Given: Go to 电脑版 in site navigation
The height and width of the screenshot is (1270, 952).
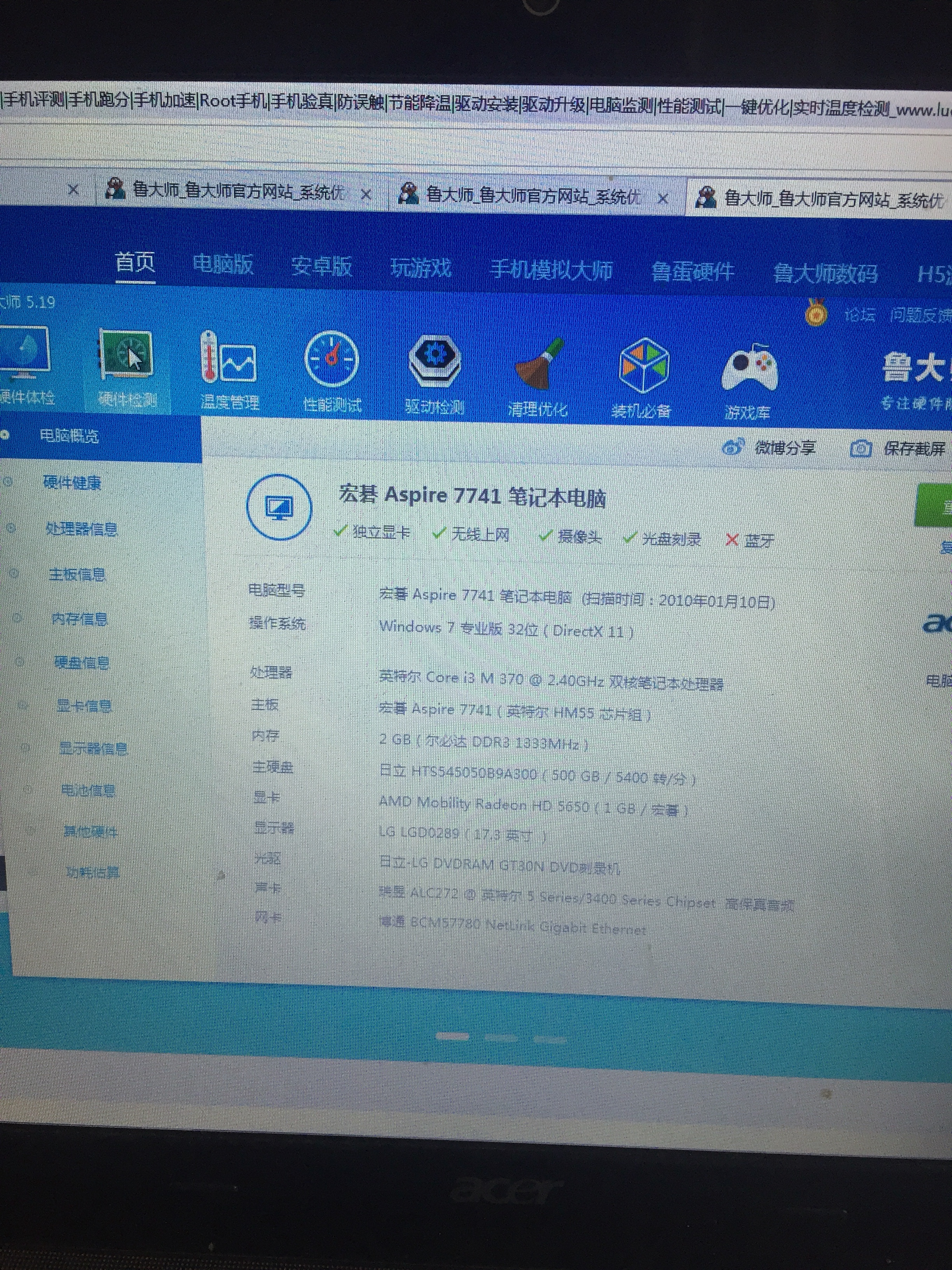Looking at the screenshot, I should point(223,264).
